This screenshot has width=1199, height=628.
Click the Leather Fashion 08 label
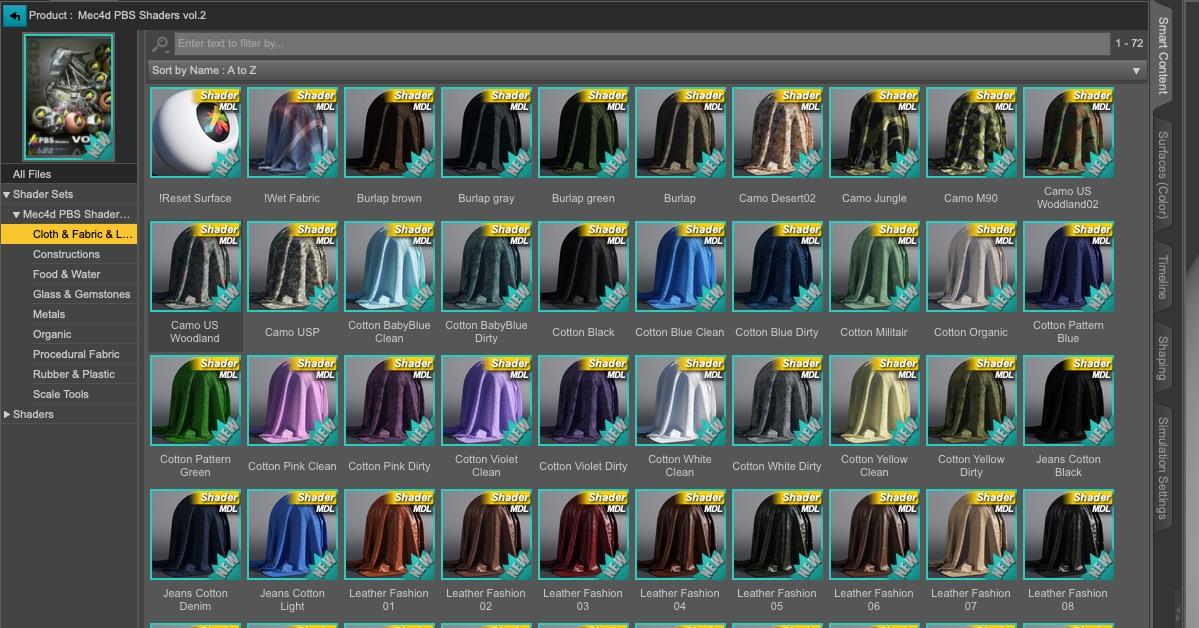[1068, 600]
